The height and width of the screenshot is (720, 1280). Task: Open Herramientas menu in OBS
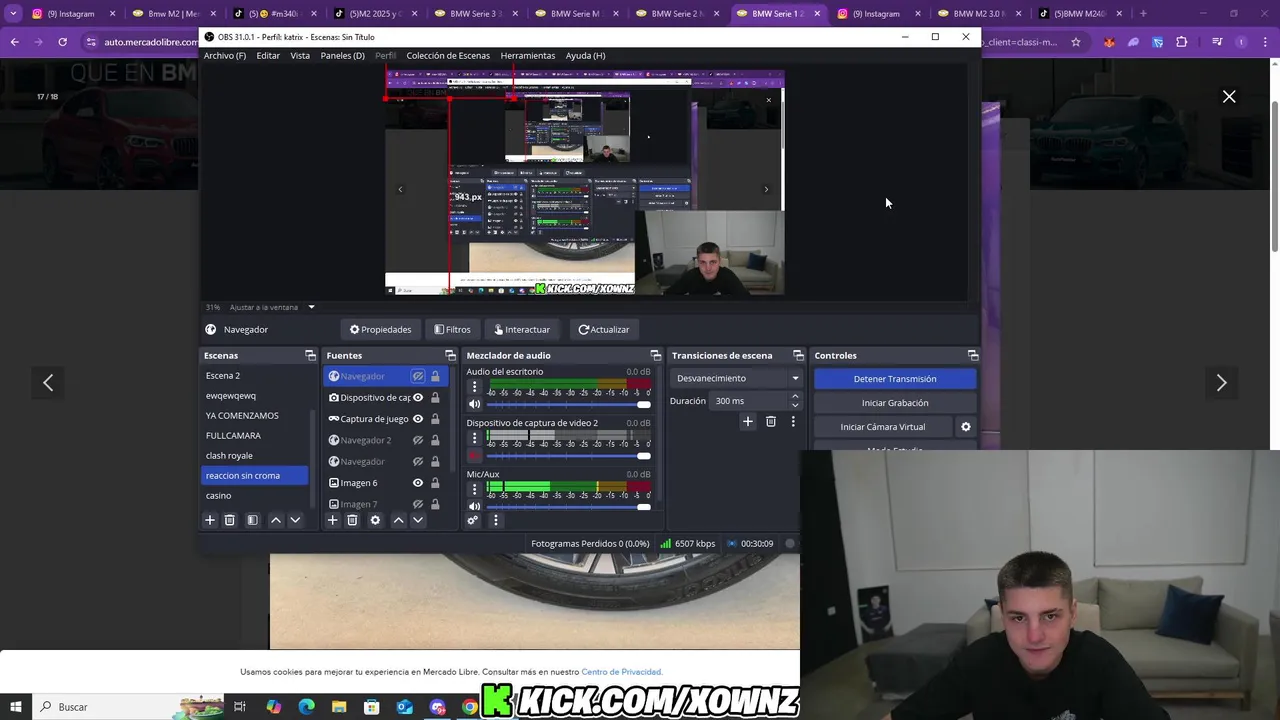click(528, 55)
